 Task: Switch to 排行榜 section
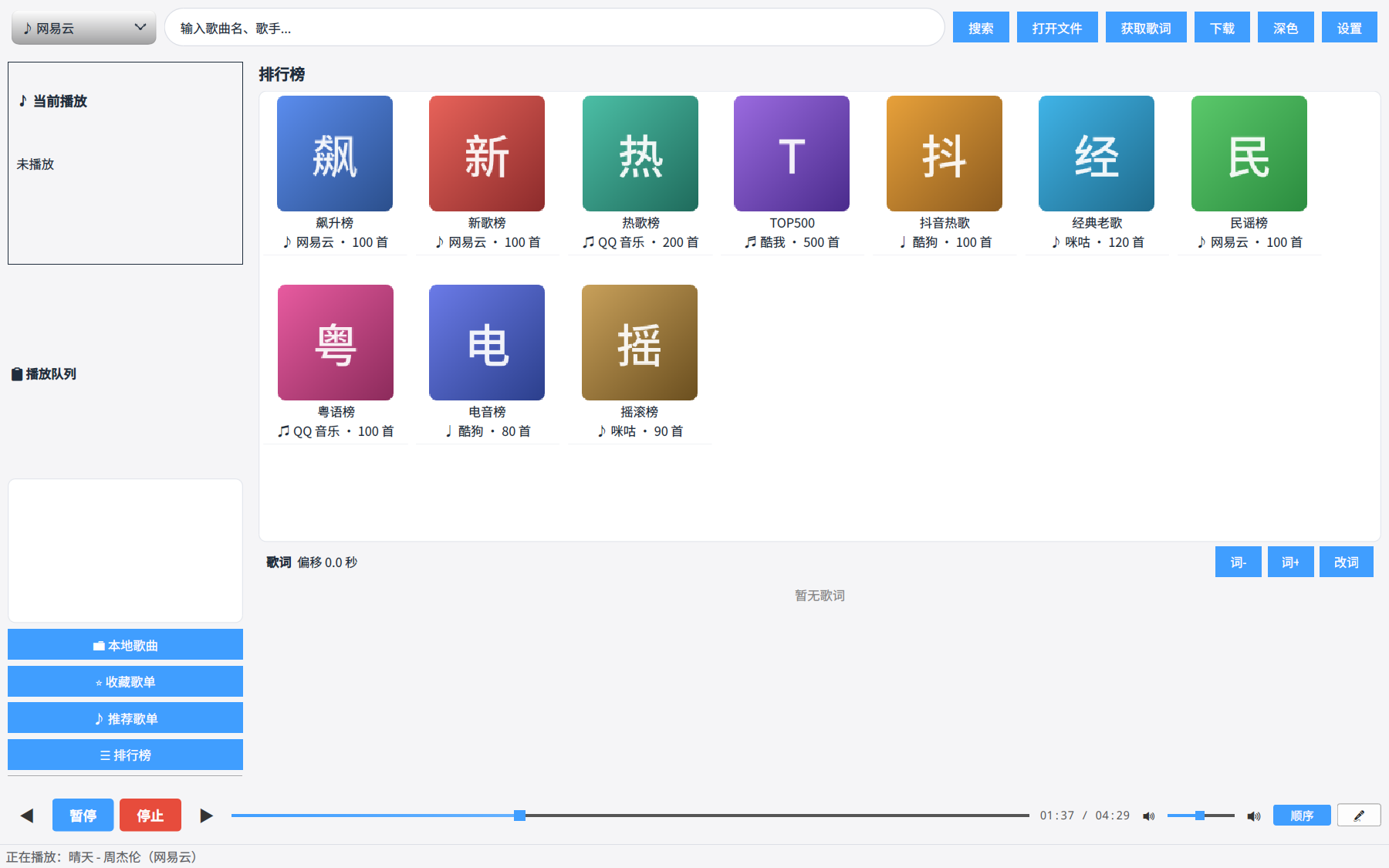(x=125, y=755)
